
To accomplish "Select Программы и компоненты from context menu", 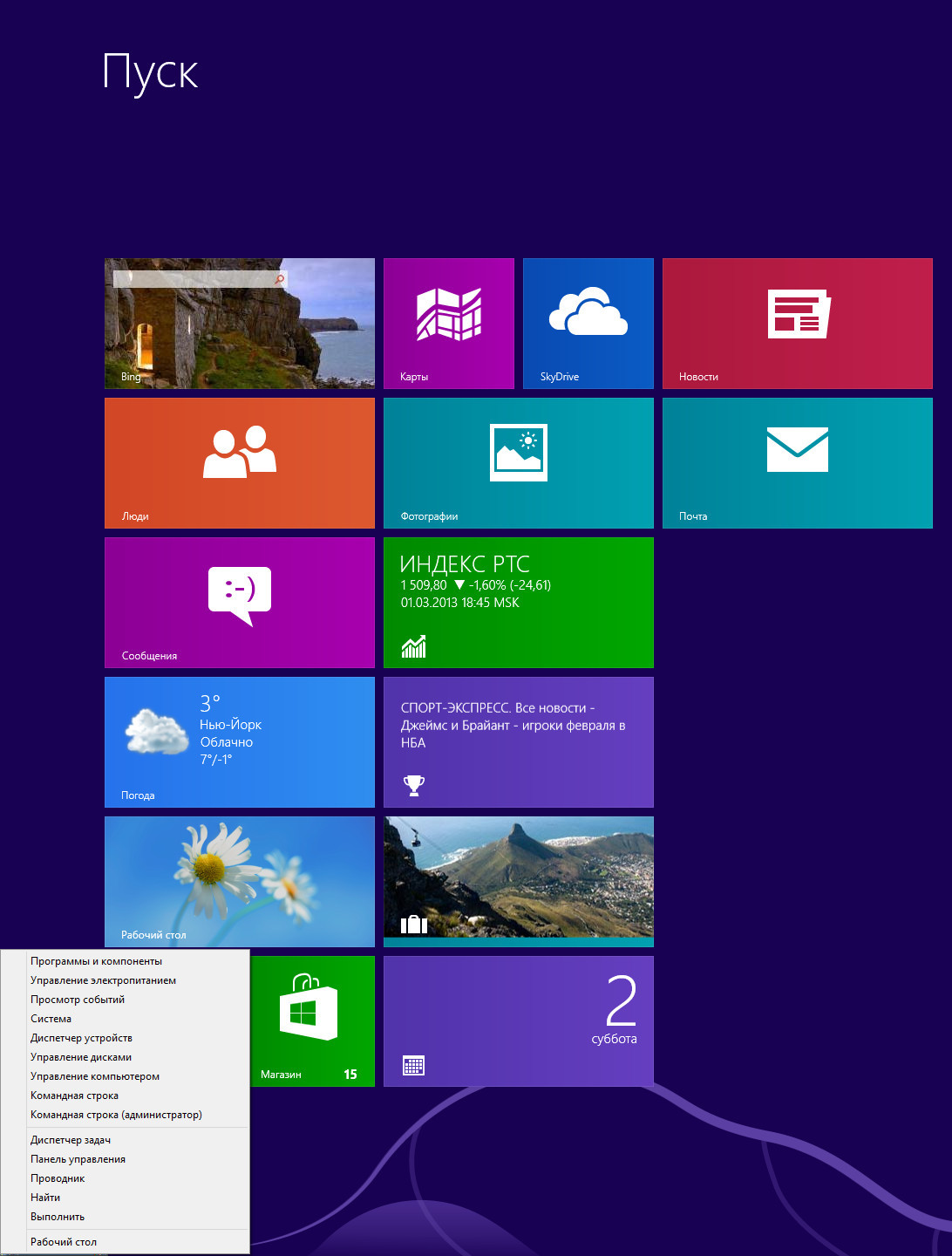I will click(96, 961).
